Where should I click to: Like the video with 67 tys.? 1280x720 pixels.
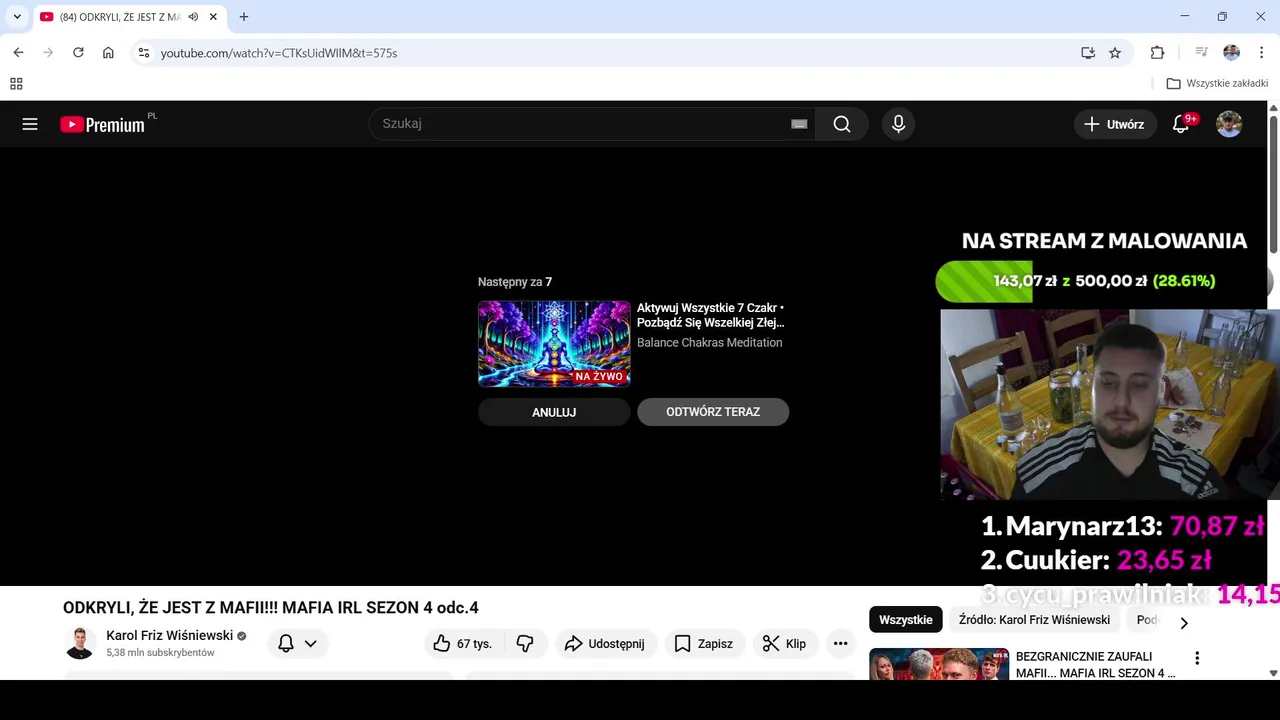(464, 644)
